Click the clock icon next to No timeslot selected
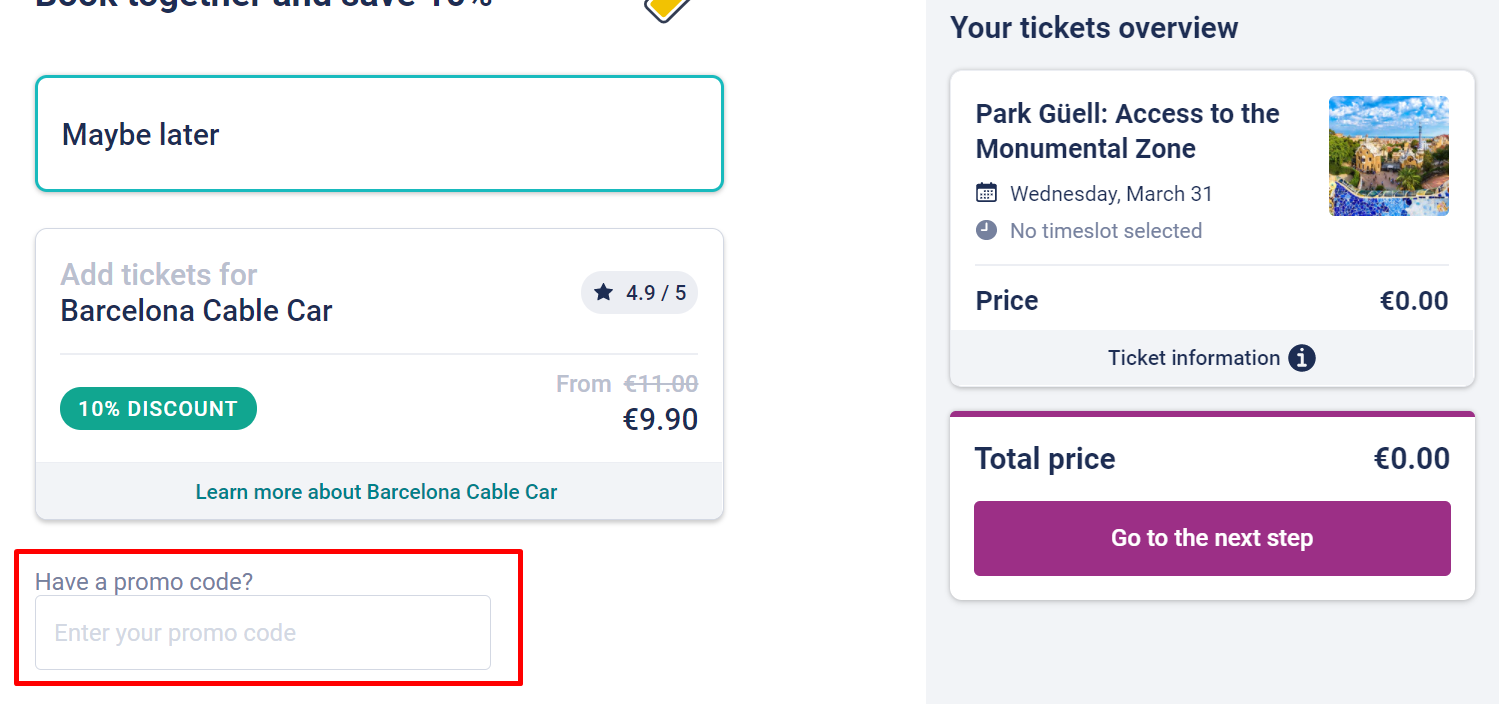Image resolution: width=1505 pixels, height=704 pixels. (986, 230)
